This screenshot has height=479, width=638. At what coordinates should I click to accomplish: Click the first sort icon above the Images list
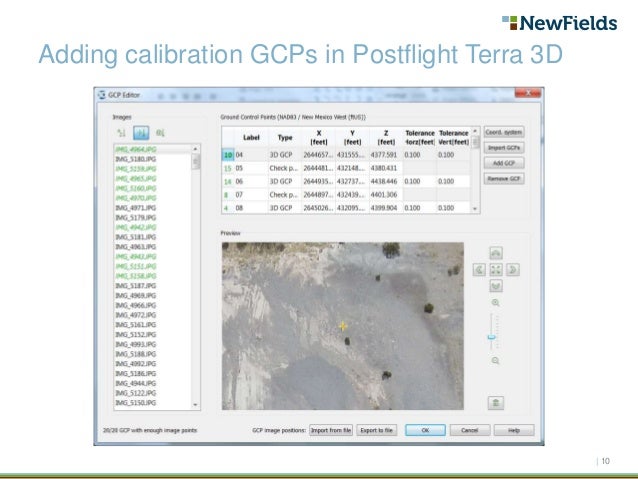(121, 133)
